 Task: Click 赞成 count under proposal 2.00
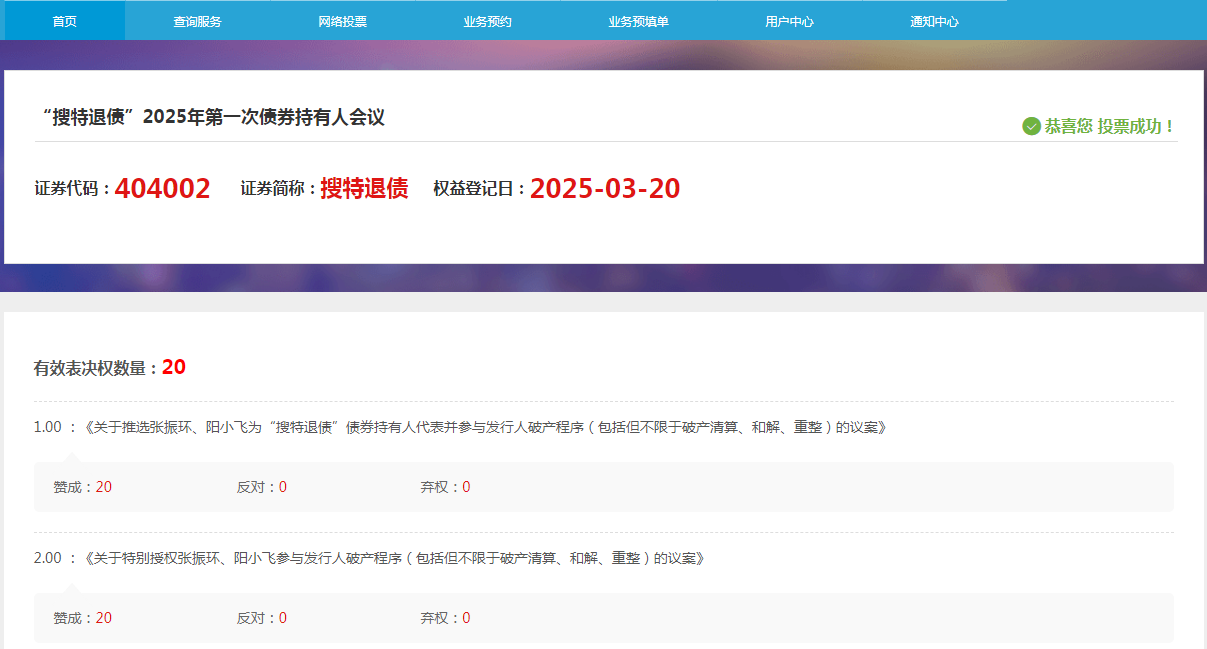coord(104,618)
